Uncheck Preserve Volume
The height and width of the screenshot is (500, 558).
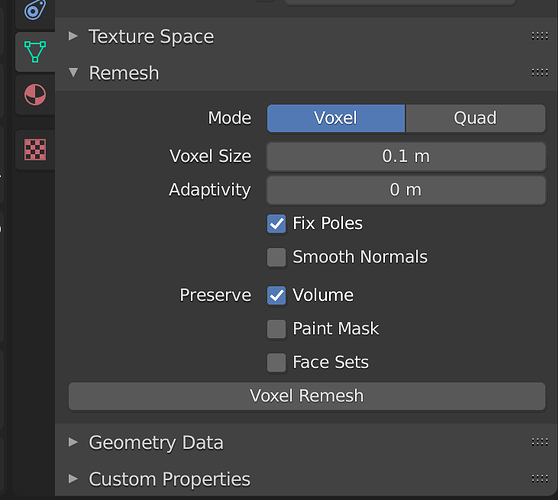[277, 295]
